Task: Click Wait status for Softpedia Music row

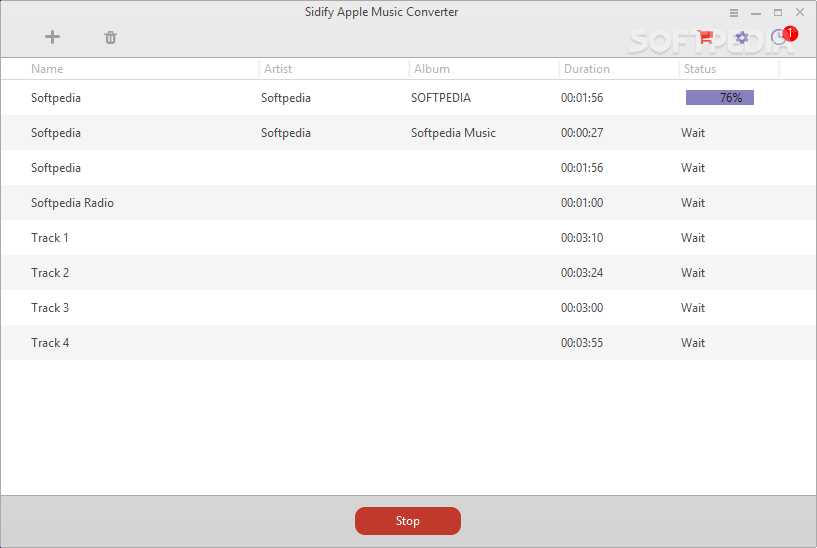Action: [x=693, y=133]
